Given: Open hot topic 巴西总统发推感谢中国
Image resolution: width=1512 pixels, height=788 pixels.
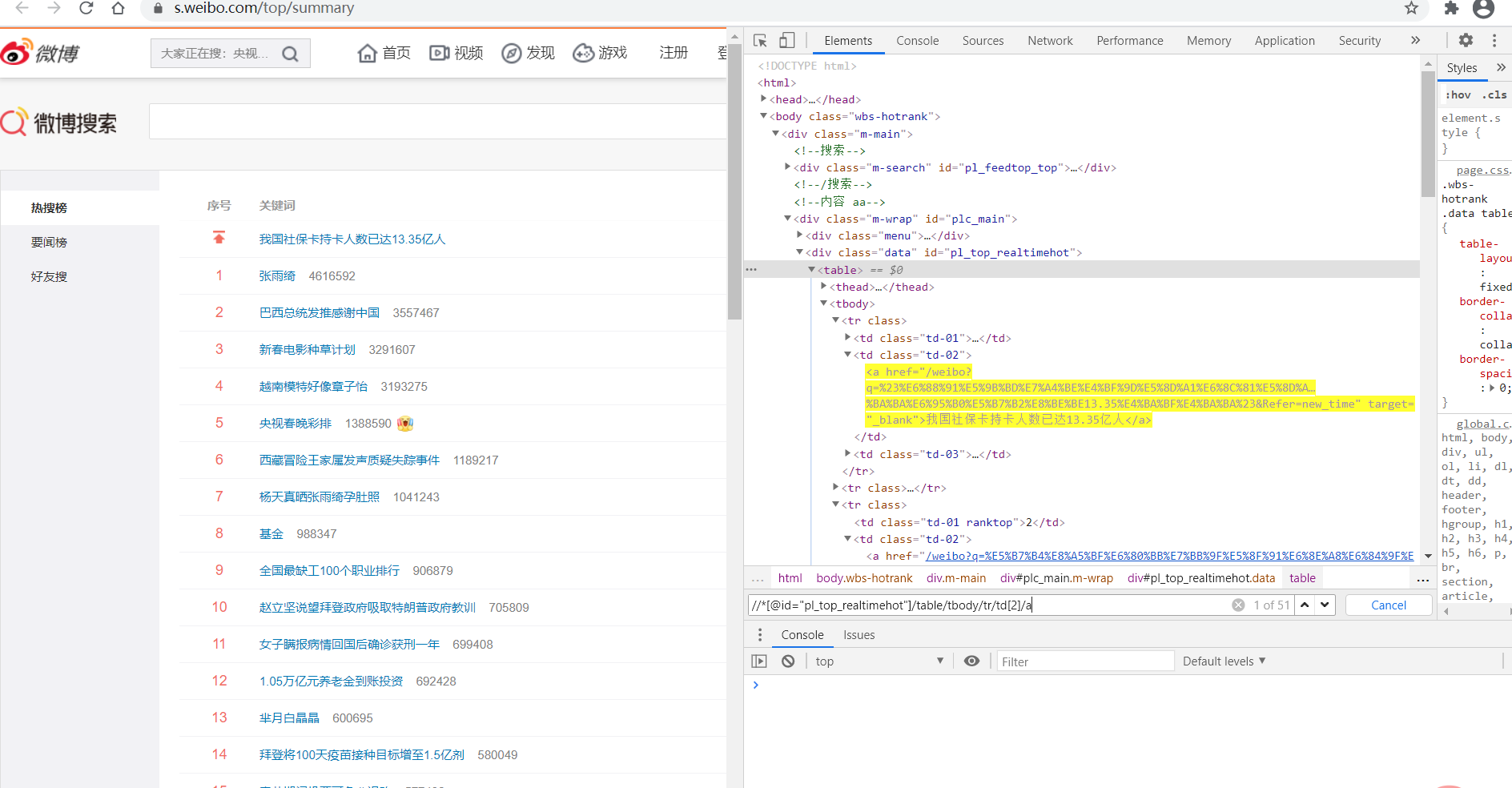Looking at the screenshot, I should (320, 313).
